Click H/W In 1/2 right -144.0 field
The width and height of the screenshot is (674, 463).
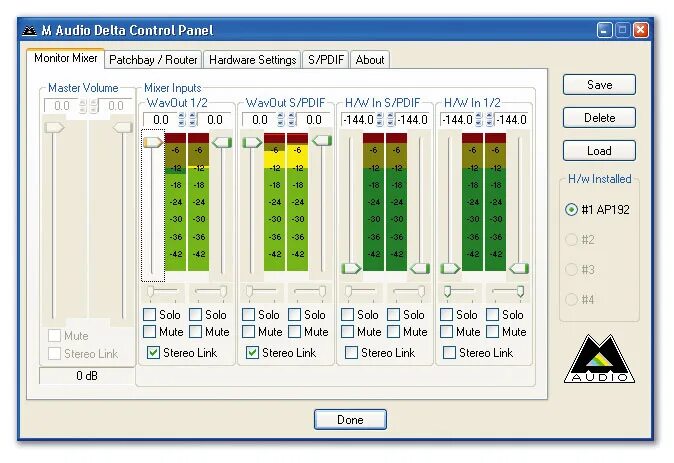pos(512,120)
